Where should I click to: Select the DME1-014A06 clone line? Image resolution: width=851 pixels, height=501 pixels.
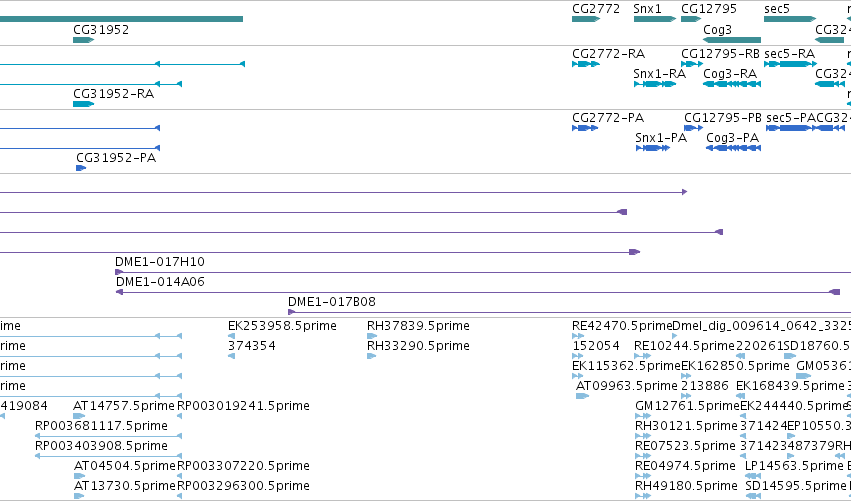[x=478, y=292]
